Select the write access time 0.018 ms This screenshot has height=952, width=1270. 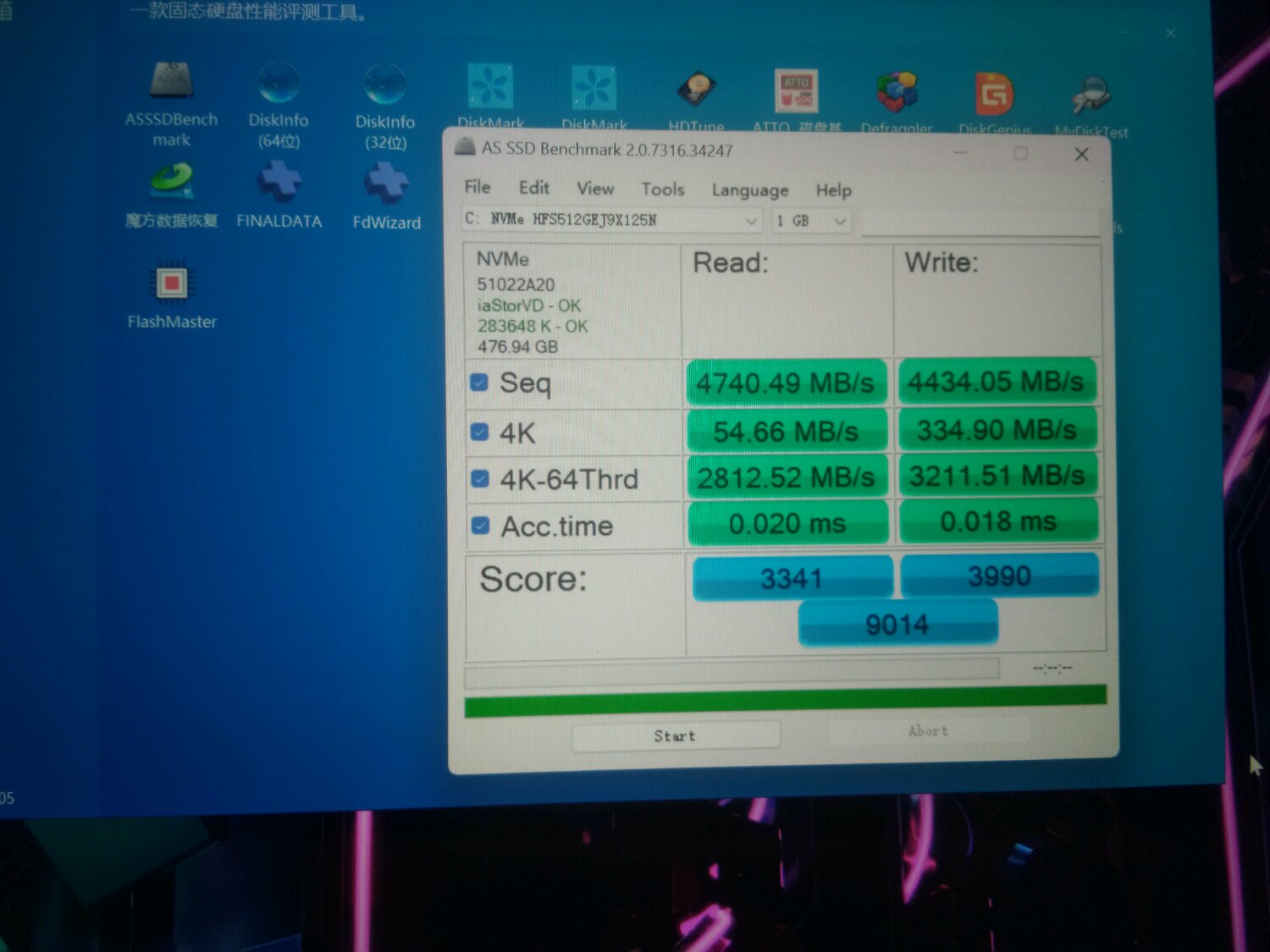click(999, 521)
